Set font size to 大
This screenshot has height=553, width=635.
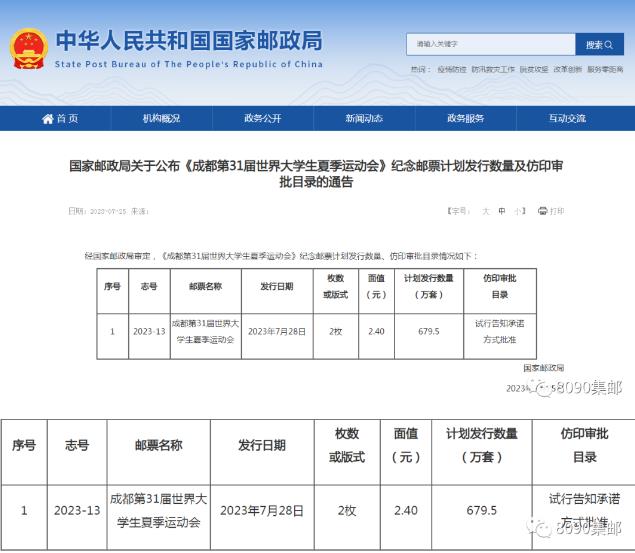point(486,211)
